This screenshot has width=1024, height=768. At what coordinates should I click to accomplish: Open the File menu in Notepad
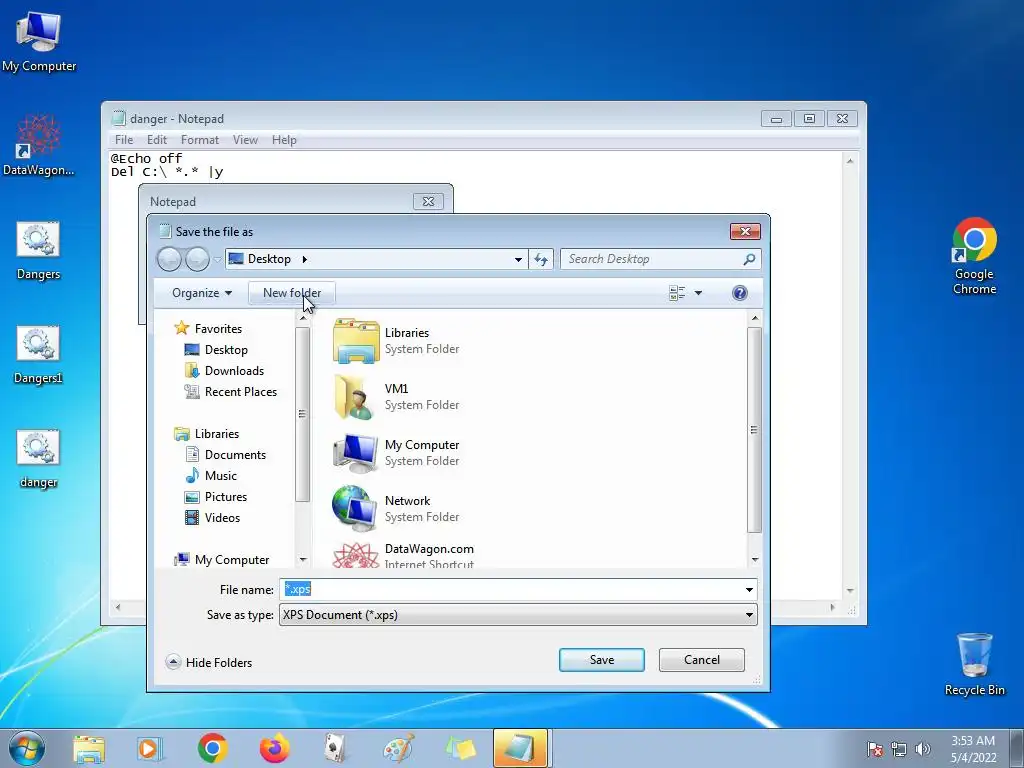pyautogui.click(x=124, y=140)
